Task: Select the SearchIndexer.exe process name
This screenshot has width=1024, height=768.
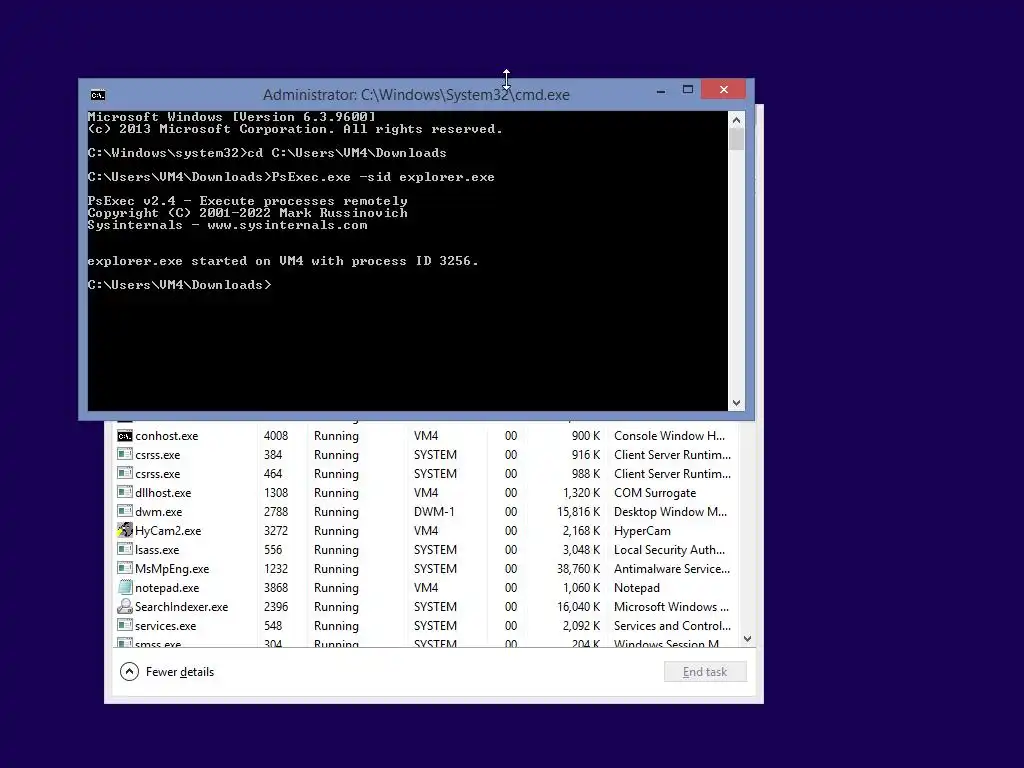Action: [182, 606]
